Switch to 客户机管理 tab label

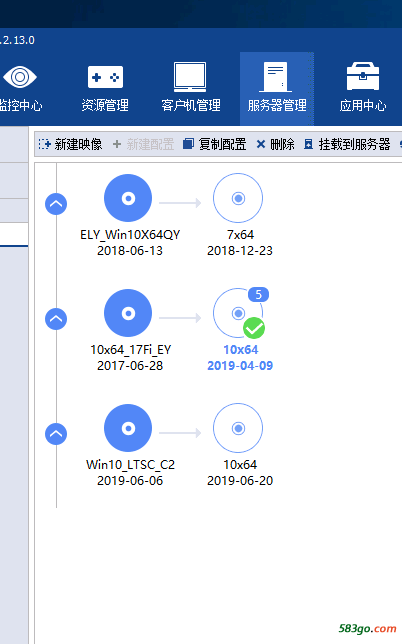coord(191,106)
